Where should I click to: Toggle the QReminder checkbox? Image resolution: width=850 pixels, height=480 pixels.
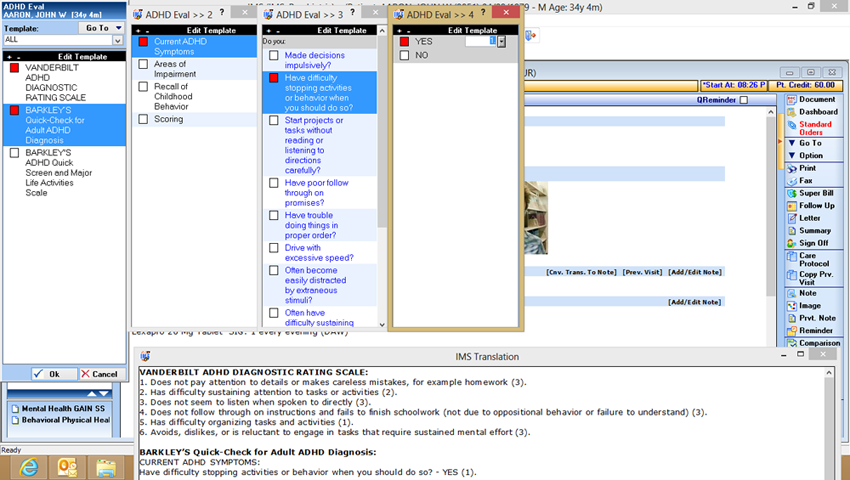point(744,100)
